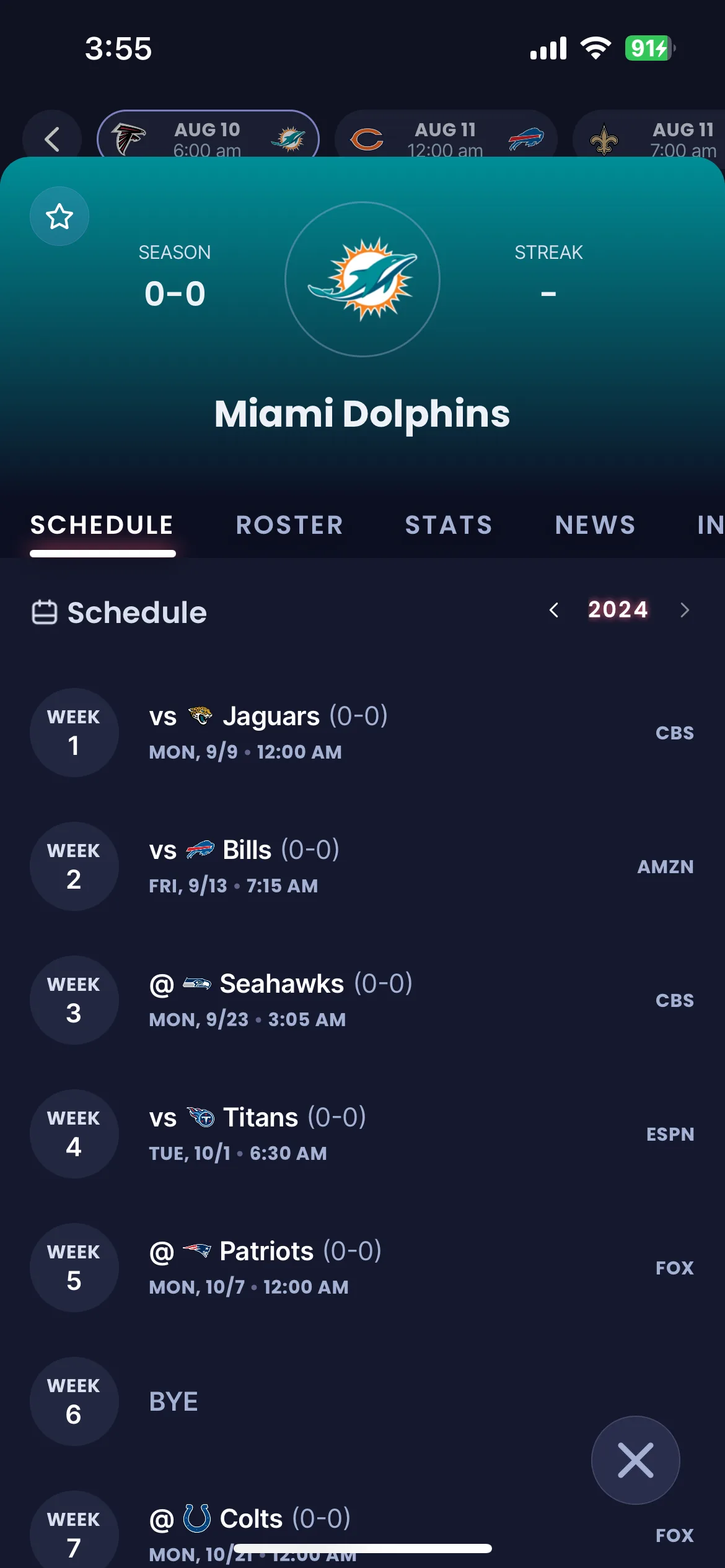Open the Saints Aug 11 game card
Screen dimensions: 725x1568
click(649, 137)
